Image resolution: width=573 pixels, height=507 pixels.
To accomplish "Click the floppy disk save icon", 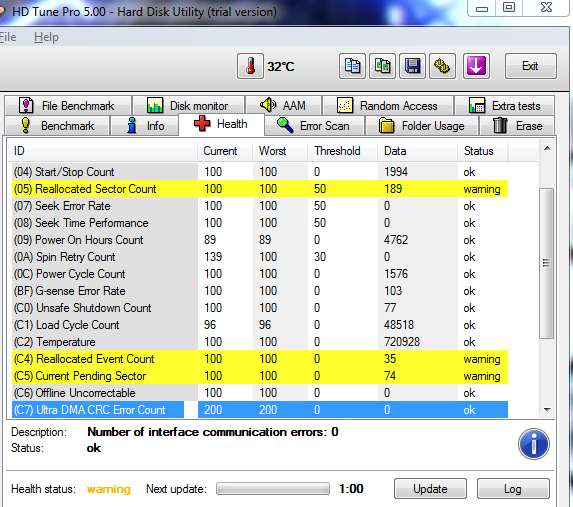I will click(x=413, y=66).
